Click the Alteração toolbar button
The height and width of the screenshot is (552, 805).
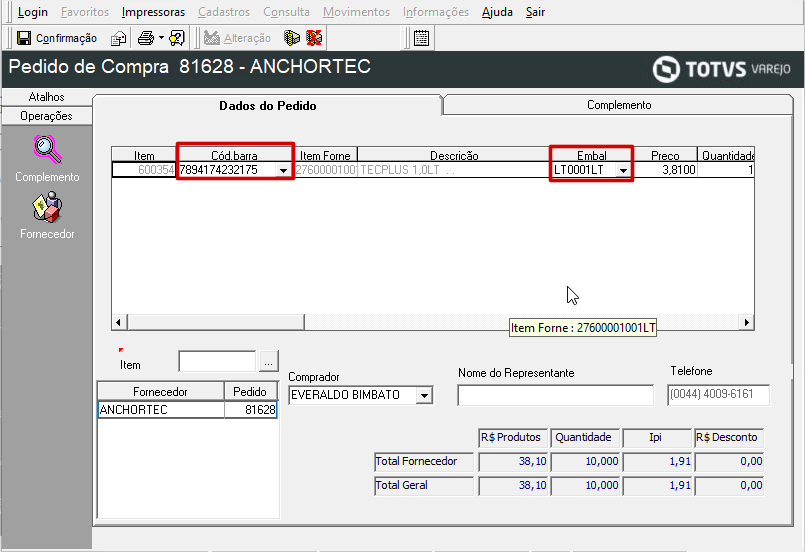click(x=237, y=38)
